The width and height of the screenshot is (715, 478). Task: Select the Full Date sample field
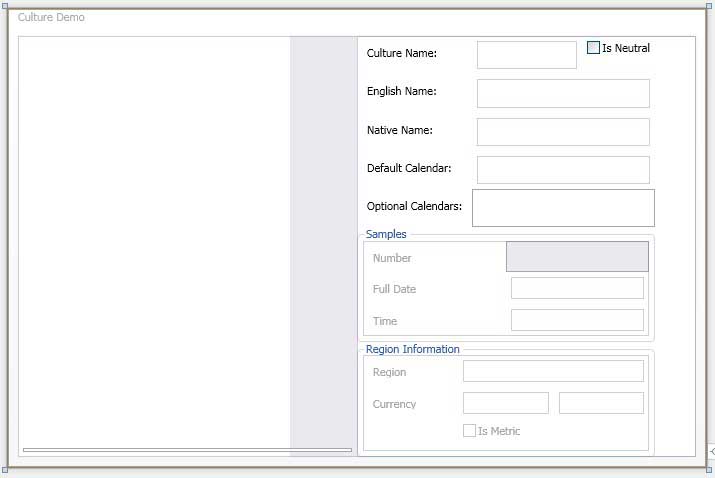point(577,288)
